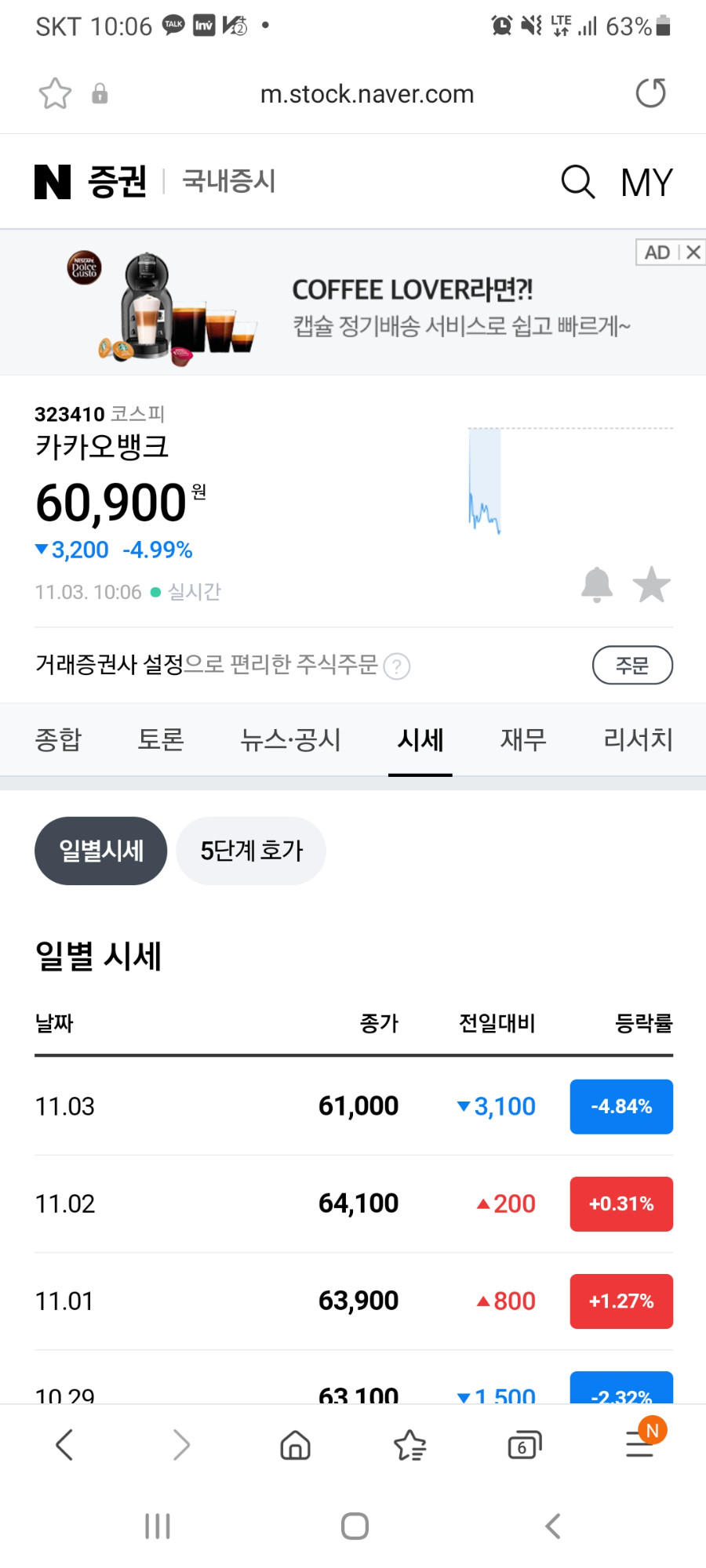Switch to 5단계 호가 view

(251, 851)
